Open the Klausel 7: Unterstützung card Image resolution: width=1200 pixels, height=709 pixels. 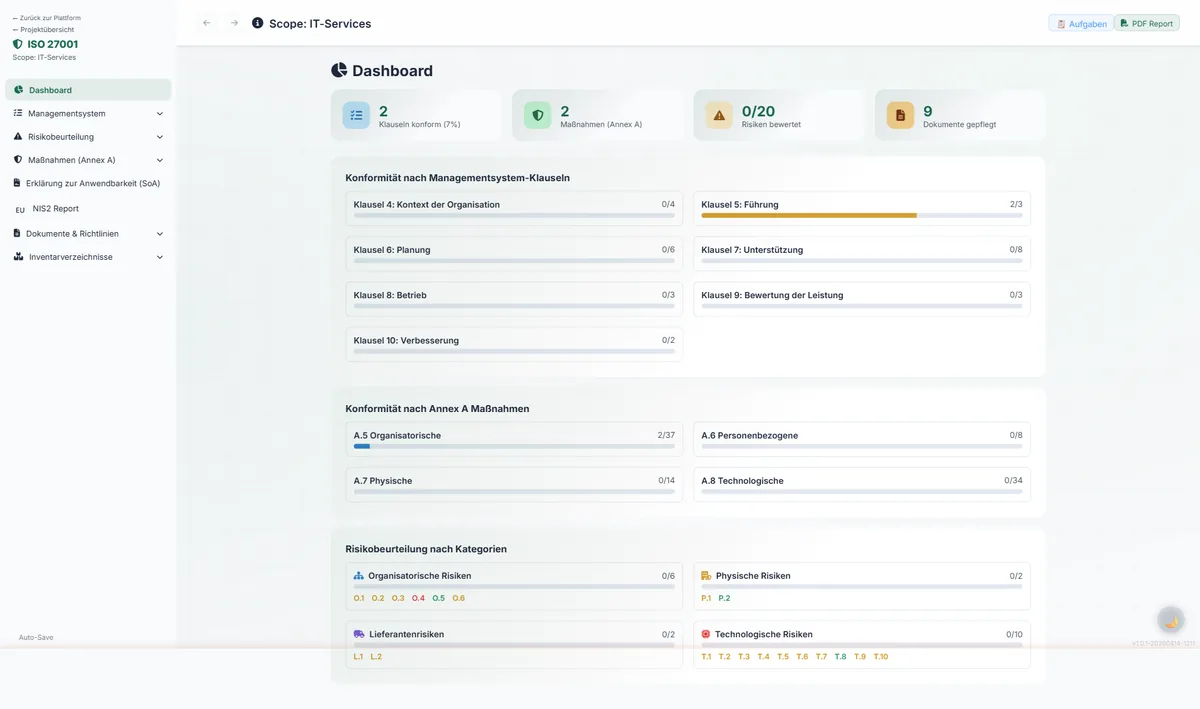(x=862, y=254)
